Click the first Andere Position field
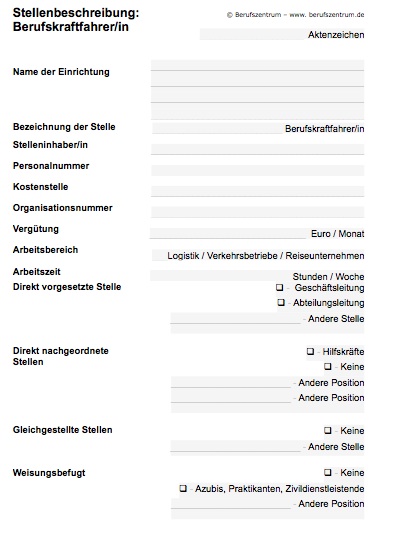This screenshot has height=539, width=394. click(231, 382)
